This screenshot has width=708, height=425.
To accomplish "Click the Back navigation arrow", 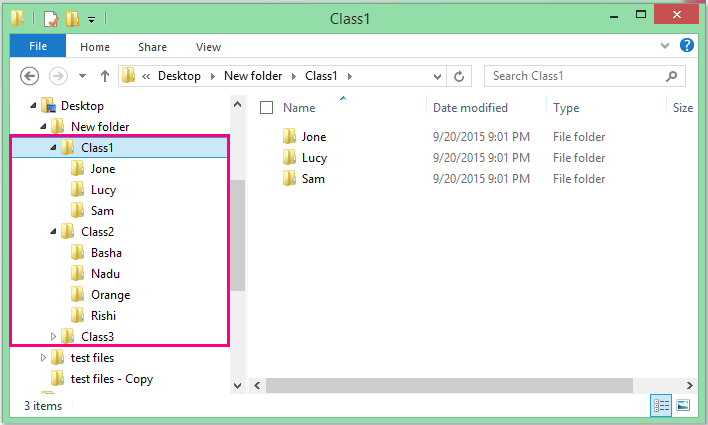I will click(x=29, y=76).
